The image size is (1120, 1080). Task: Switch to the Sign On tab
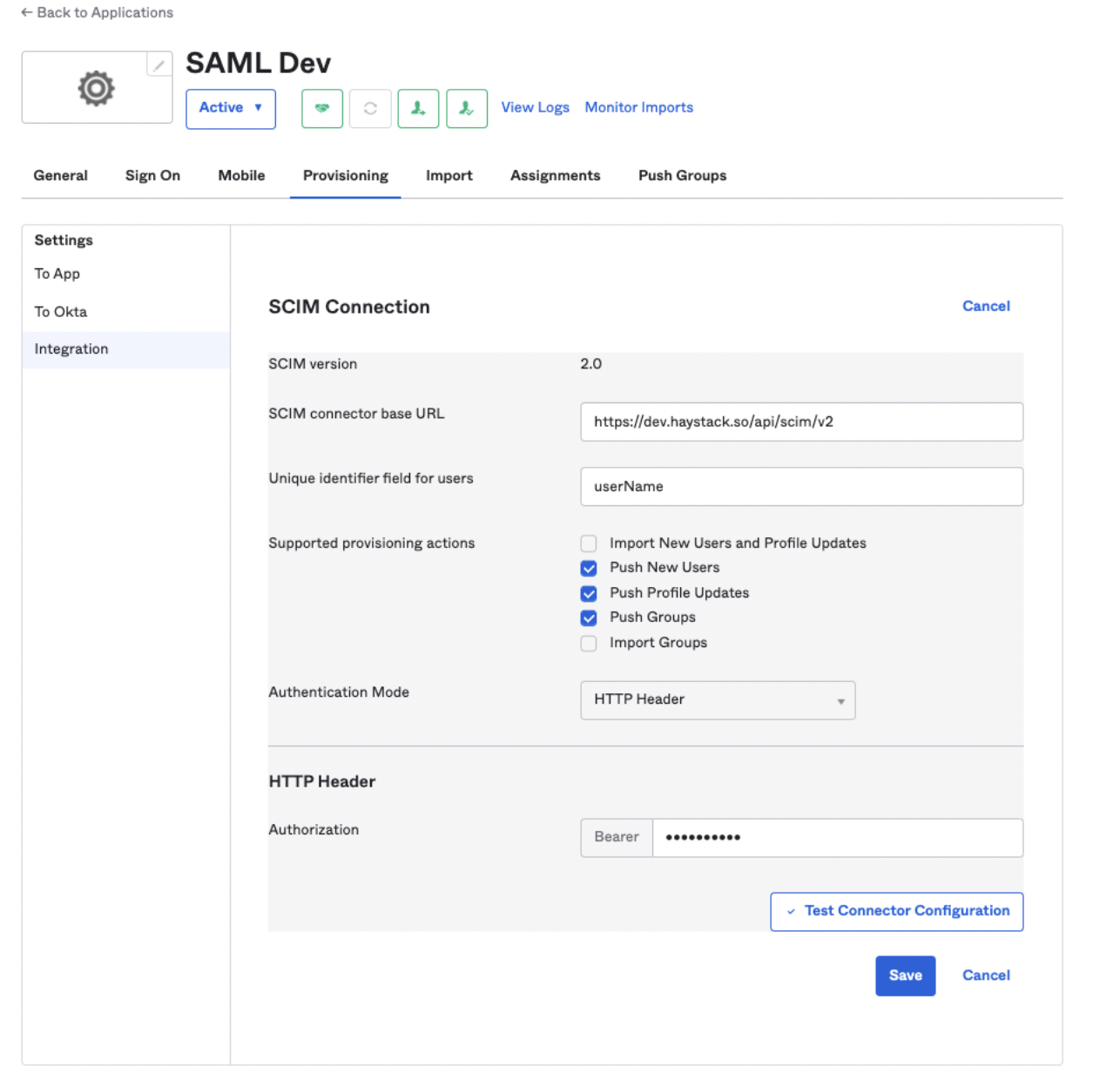152,175
